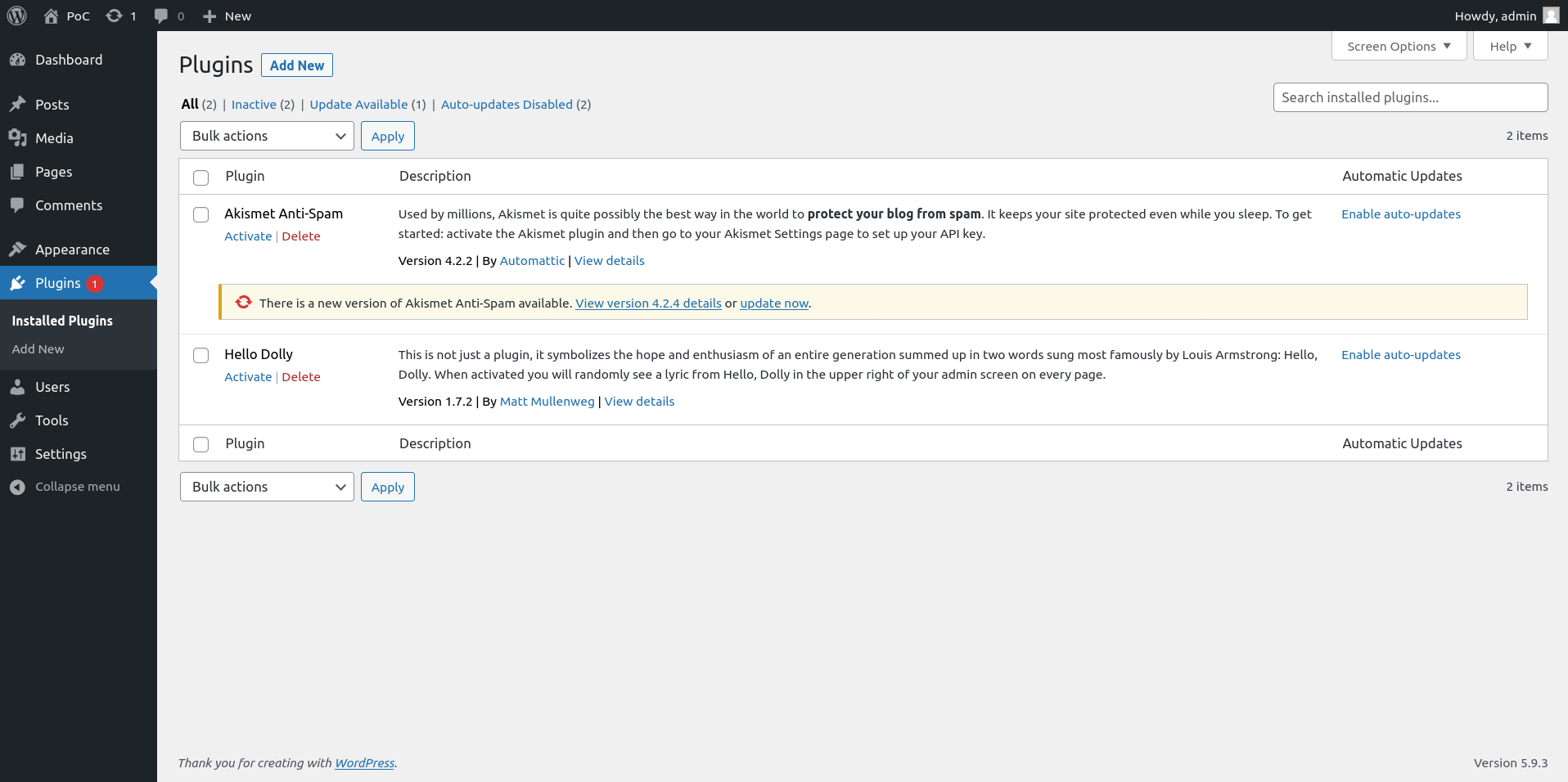Select Installed Plugins submenu item
The height and width of the screenshot is (782, 1568).
[62, 321]
